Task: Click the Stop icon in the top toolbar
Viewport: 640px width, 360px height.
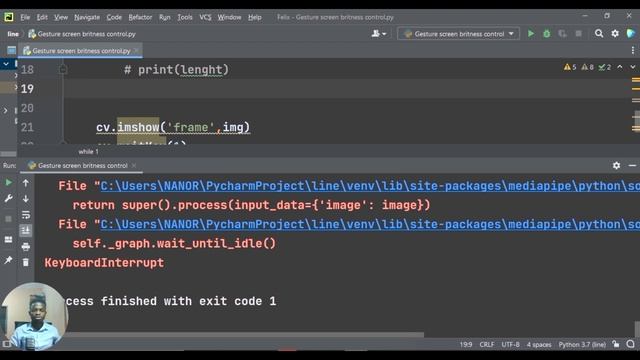Action: pyautogui.click(x=578, y=34)
